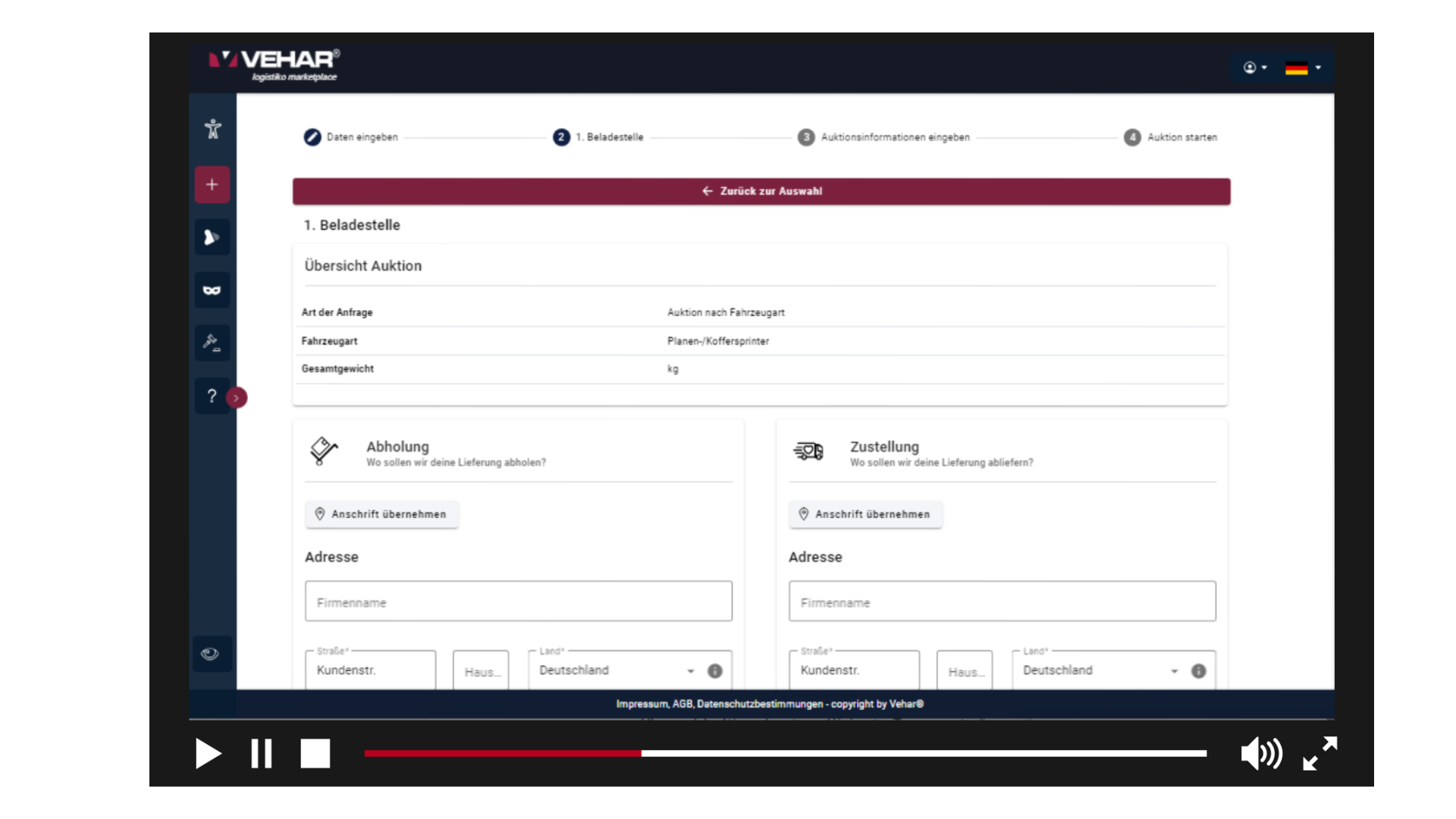Viewport: 1456px width, 819px height.
Task: Open the German flag language dropdown
Action: tap(1303, 68)
